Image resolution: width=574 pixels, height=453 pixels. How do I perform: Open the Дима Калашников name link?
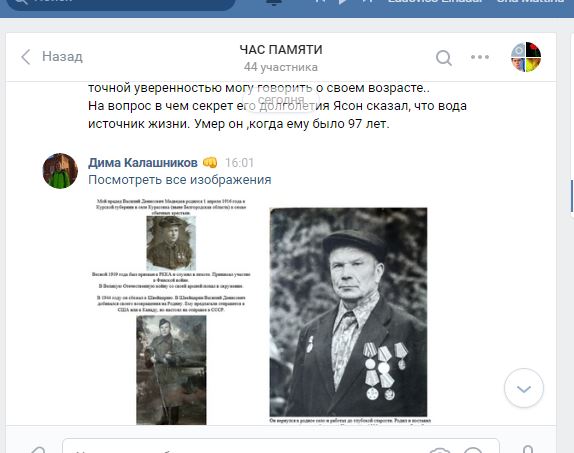143,163
